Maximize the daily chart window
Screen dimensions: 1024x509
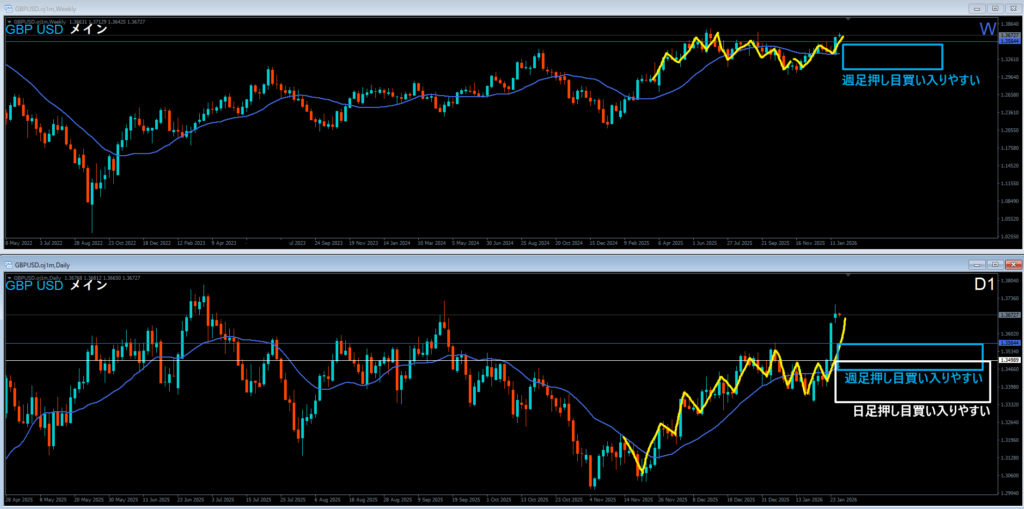click(x=995, y=264)
